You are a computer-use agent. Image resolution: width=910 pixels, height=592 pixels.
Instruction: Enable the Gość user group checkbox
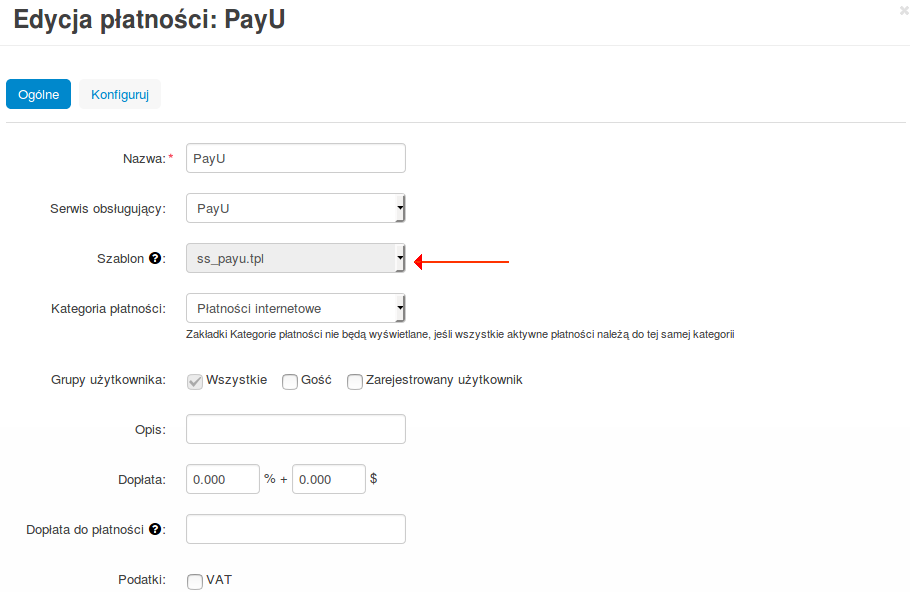tap(290, 381)
